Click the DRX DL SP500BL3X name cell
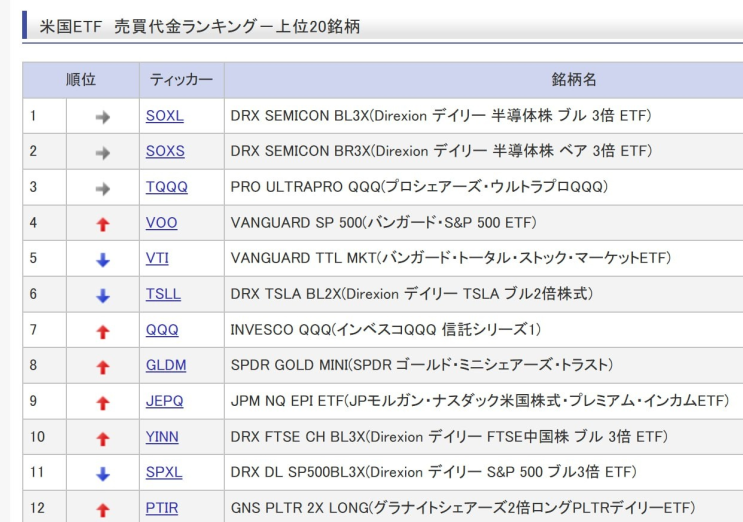The image size is (743, 522). 484,472
